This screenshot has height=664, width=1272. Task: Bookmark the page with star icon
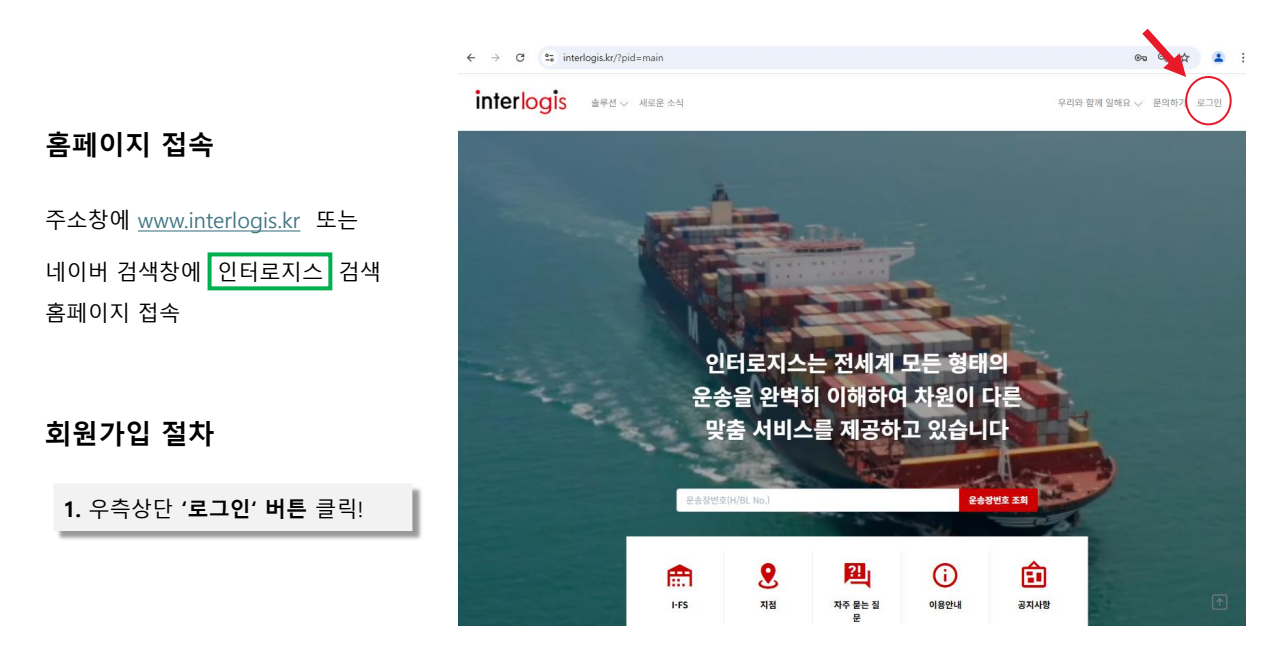1184,58
